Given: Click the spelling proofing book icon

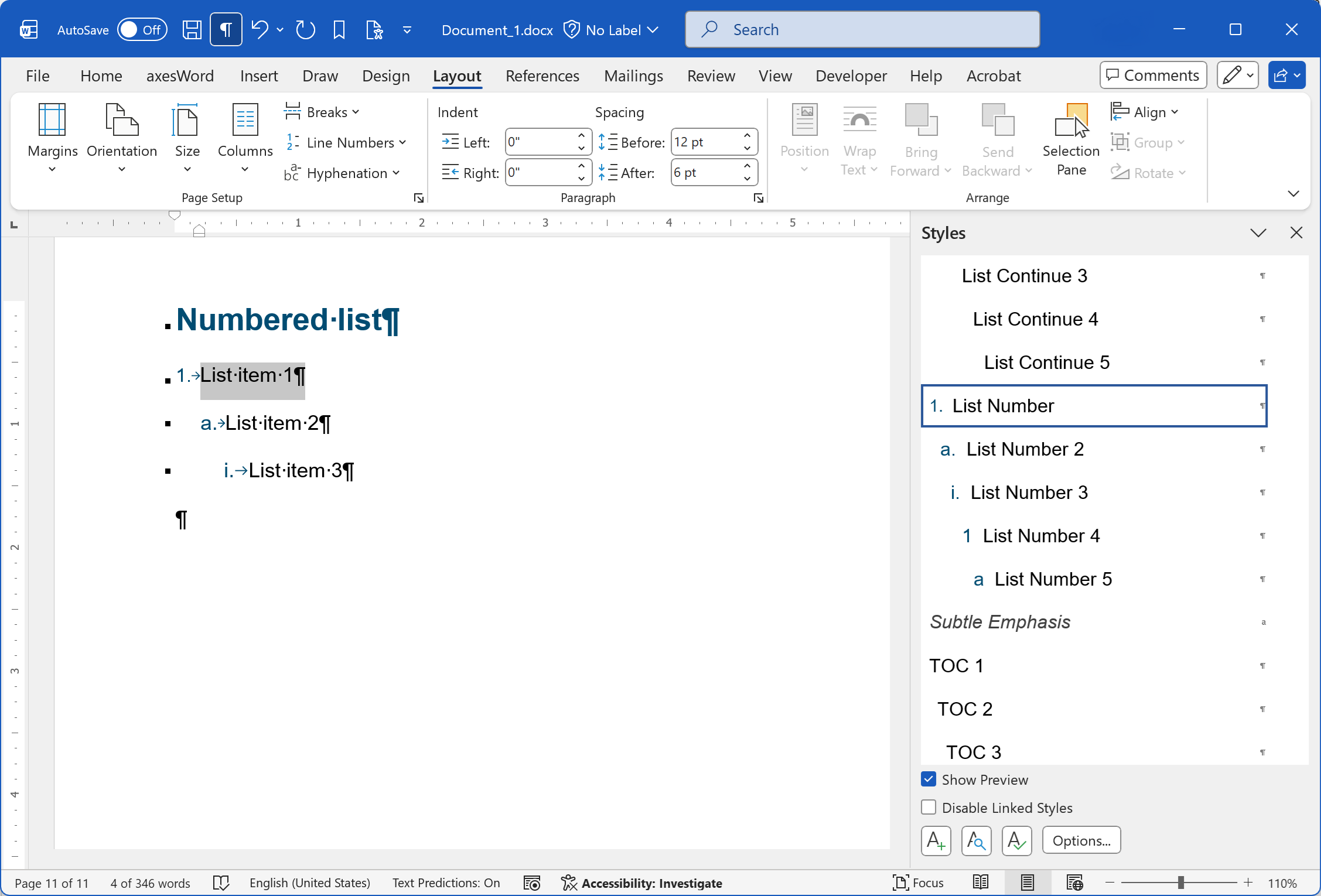Looking at the screenshot, I should point(221,883).
